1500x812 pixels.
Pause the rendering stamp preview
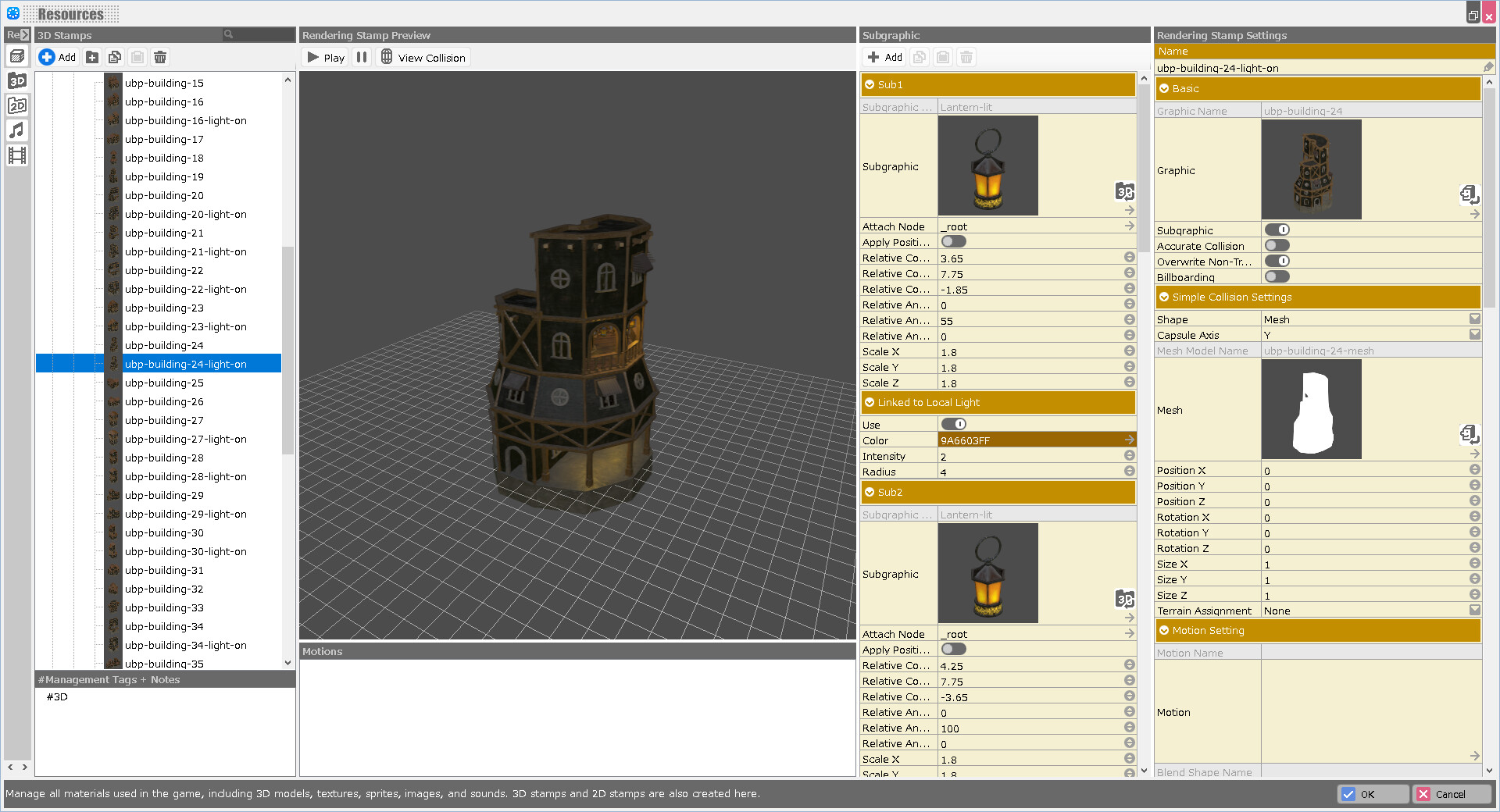362,56
